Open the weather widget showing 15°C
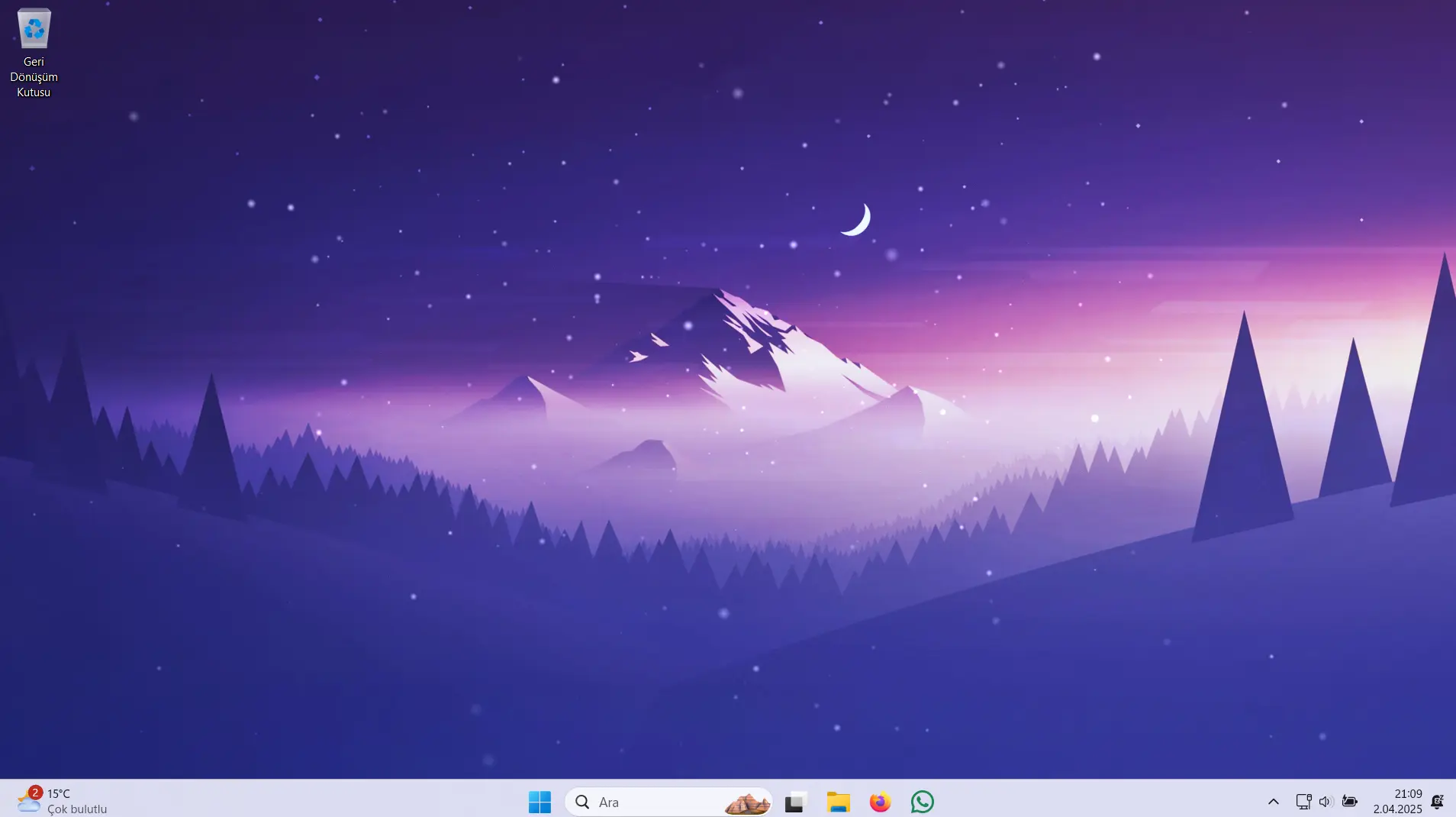Viewport: 1456px width, 817px height. 63,801
